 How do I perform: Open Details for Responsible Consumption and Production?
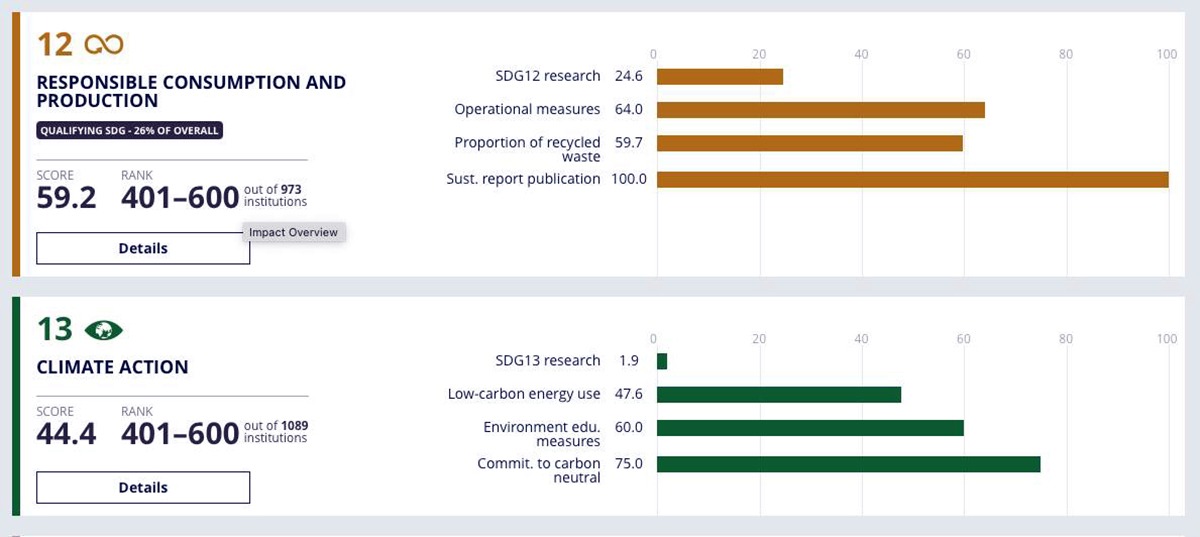(143, 248)
